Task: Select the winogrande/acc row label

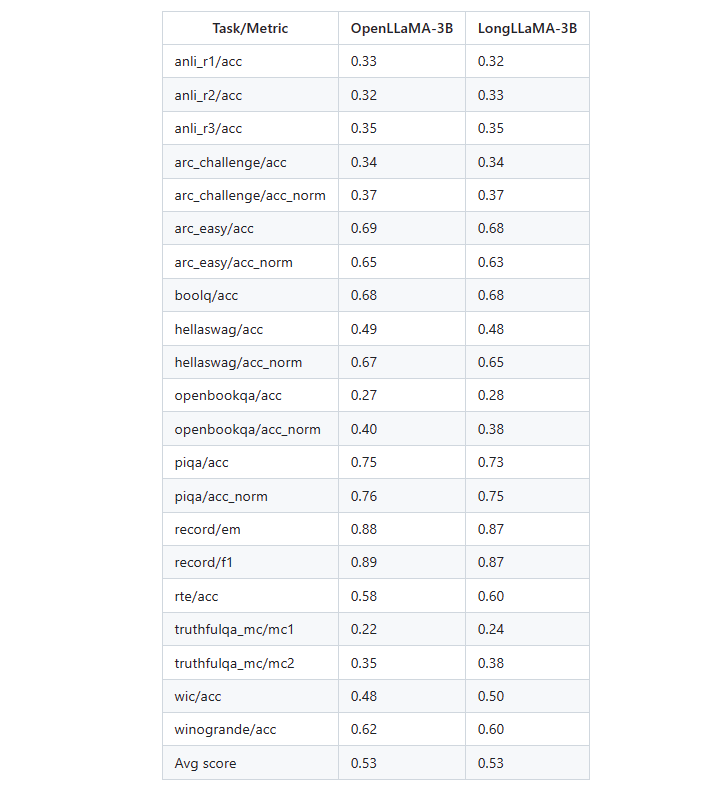Action: (225, 729)
